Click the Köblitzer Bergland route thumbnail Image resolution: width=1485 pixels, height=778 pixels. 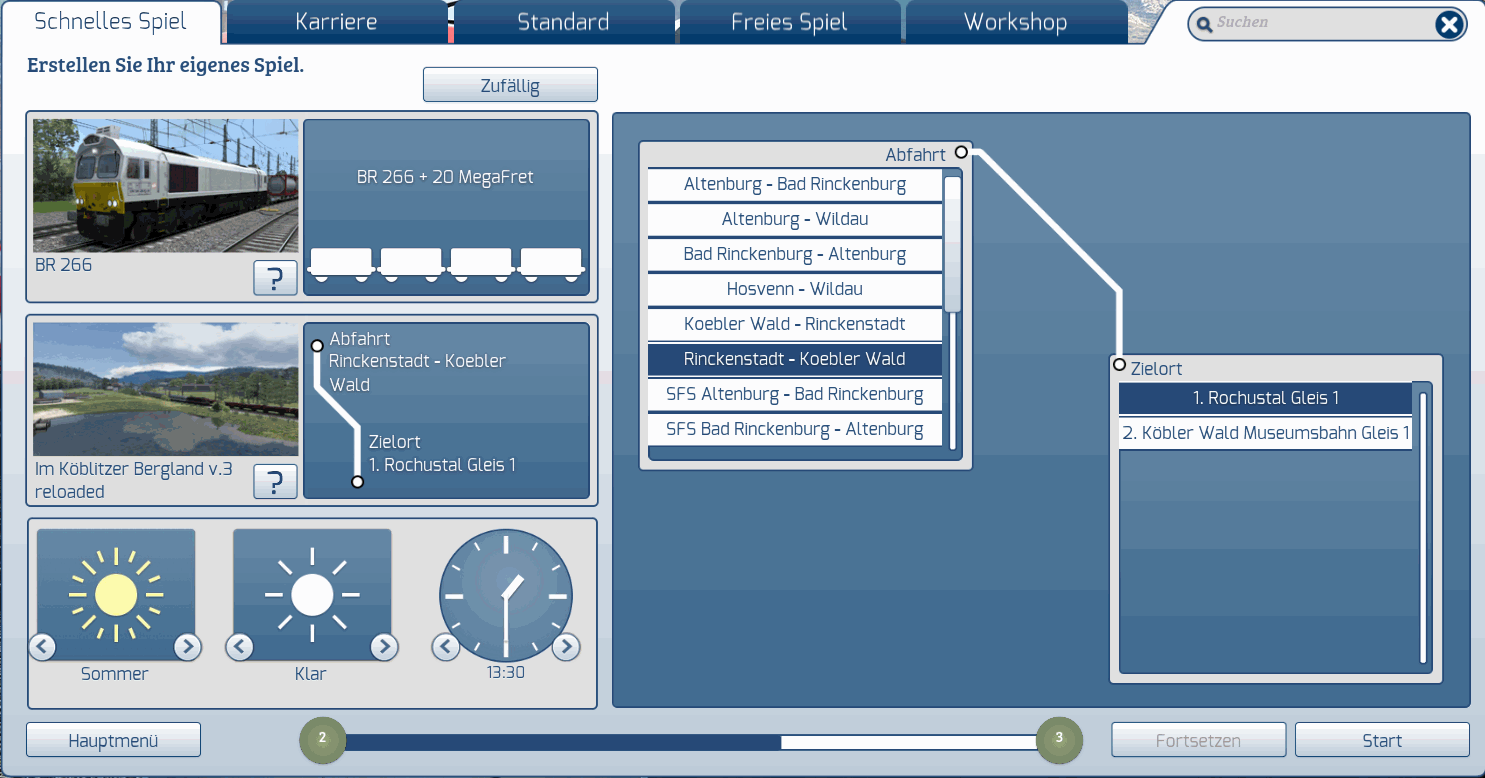point(166,389)
